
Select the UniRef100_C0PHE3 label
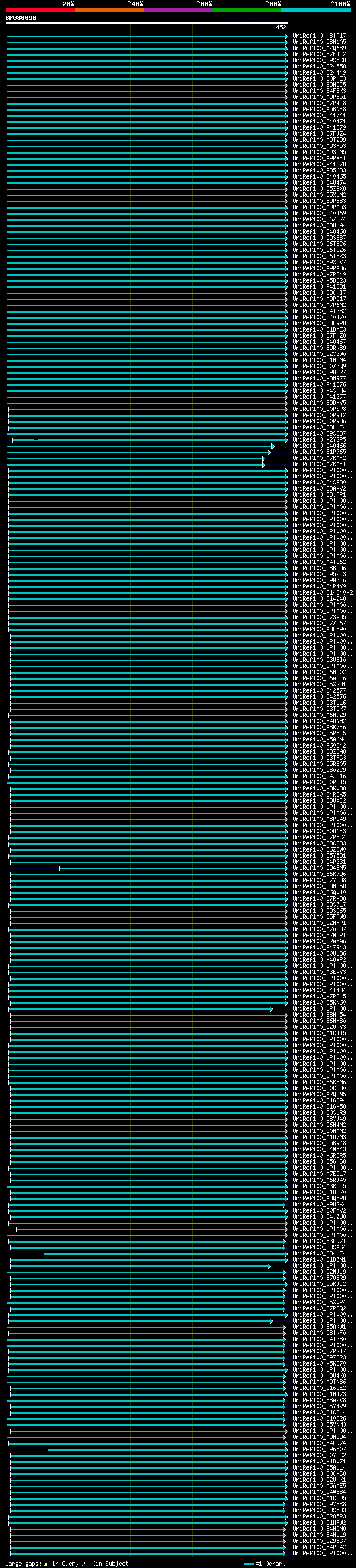click(x=319, y=78)
